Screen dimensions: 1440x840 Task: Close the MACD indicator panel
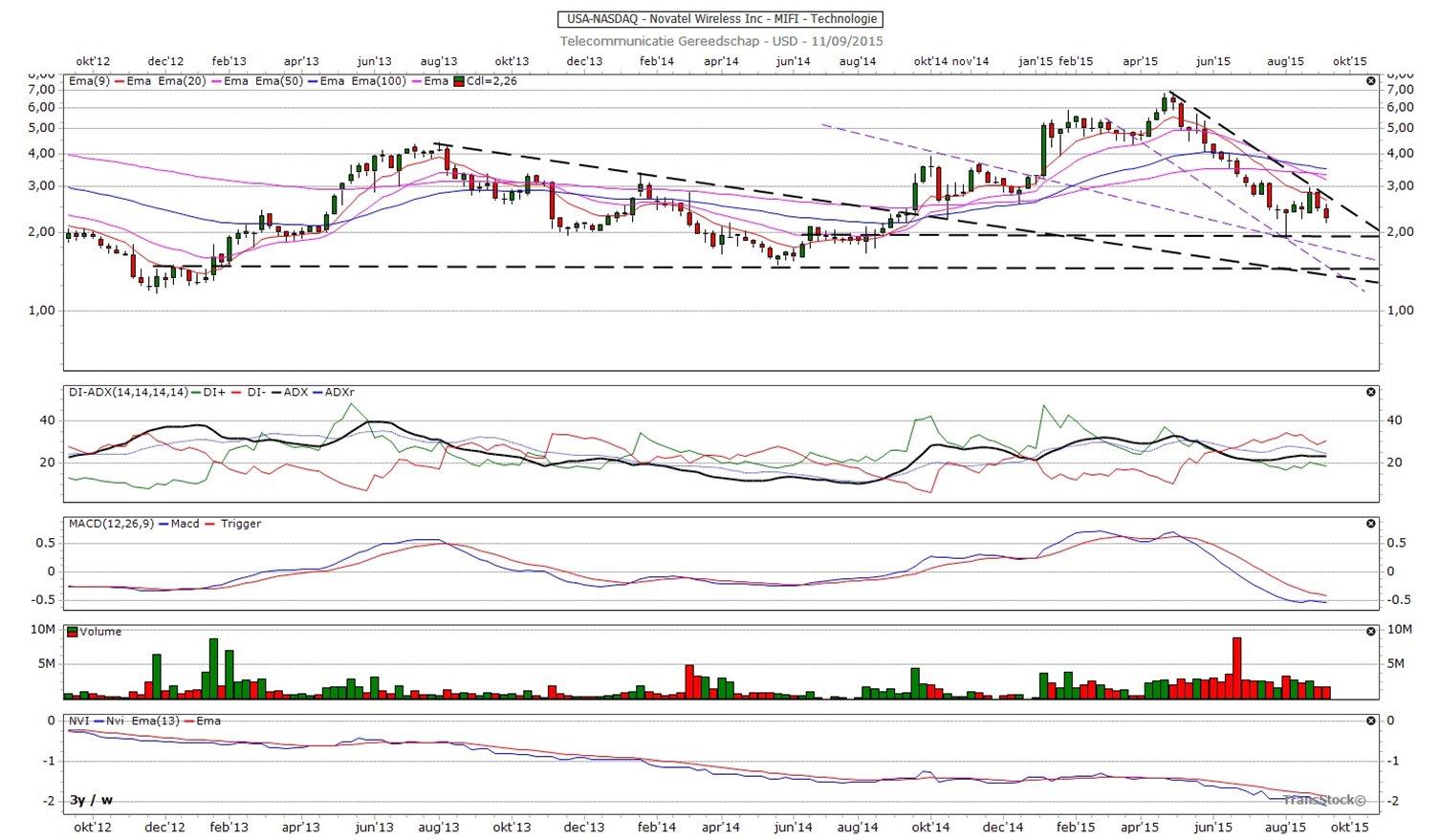click(1370, 524)
